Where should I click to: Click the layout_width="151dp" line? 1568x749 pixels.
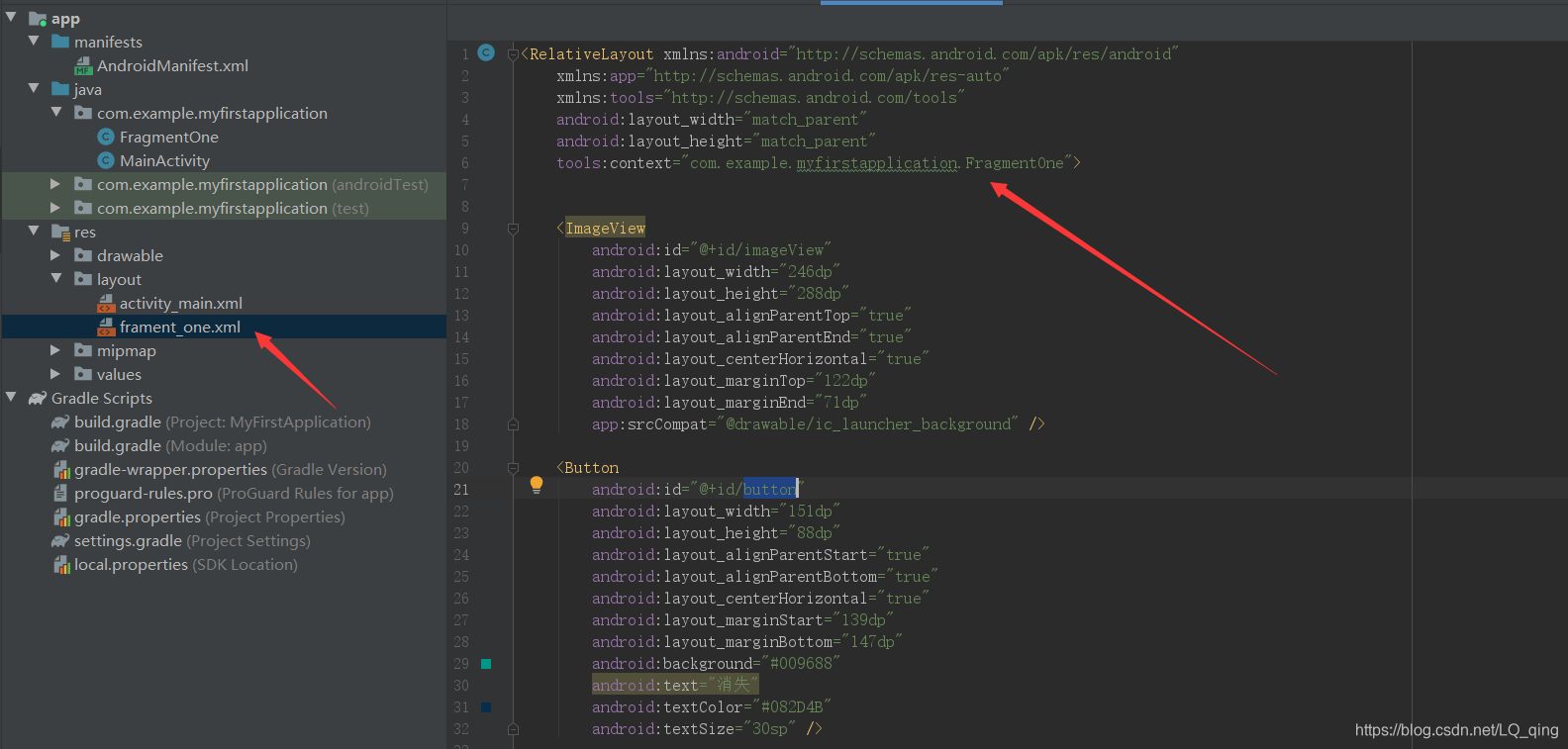point(716,512)
